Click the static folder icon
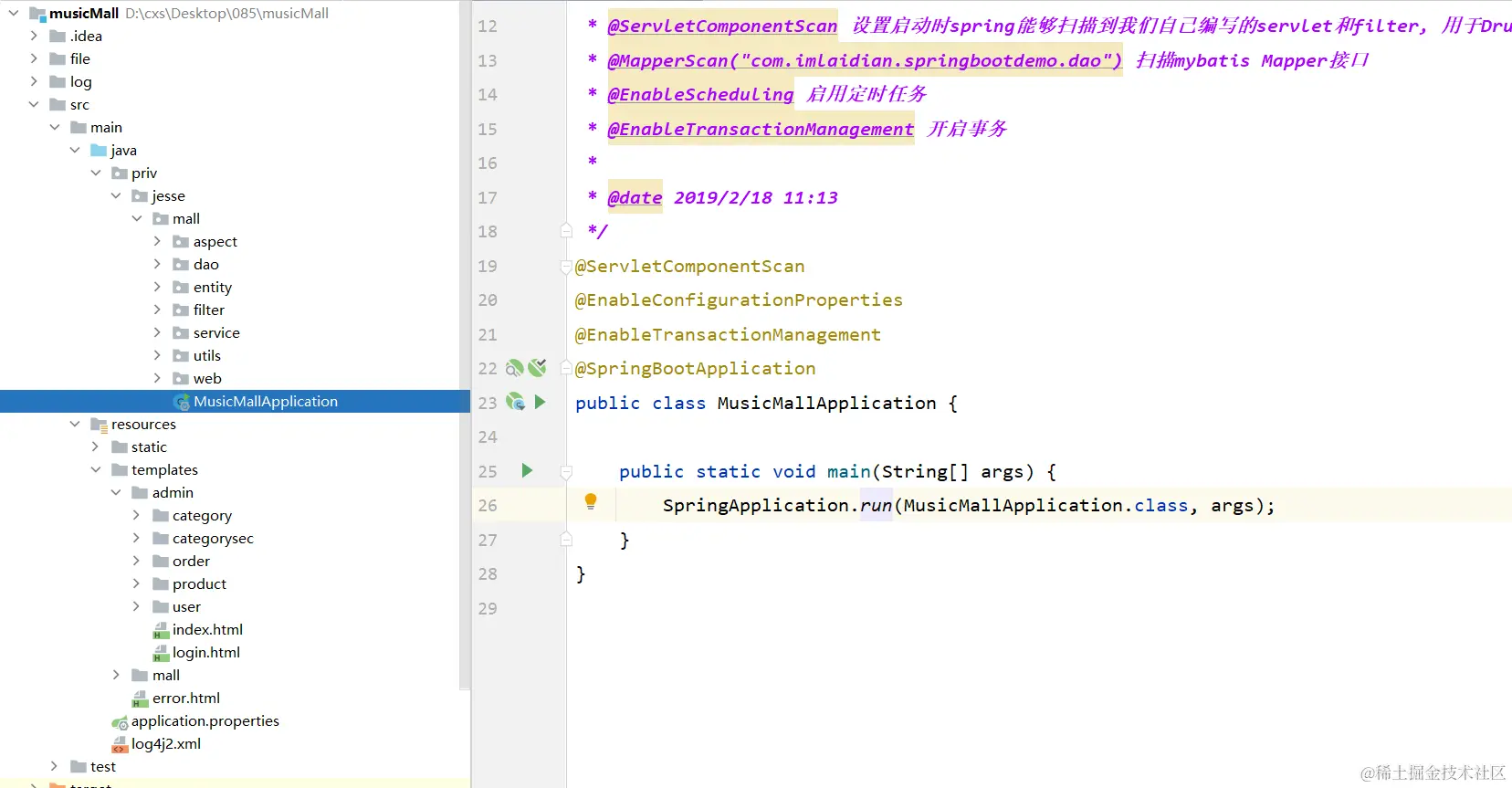 pyautogui.click(x=120, y=447)
